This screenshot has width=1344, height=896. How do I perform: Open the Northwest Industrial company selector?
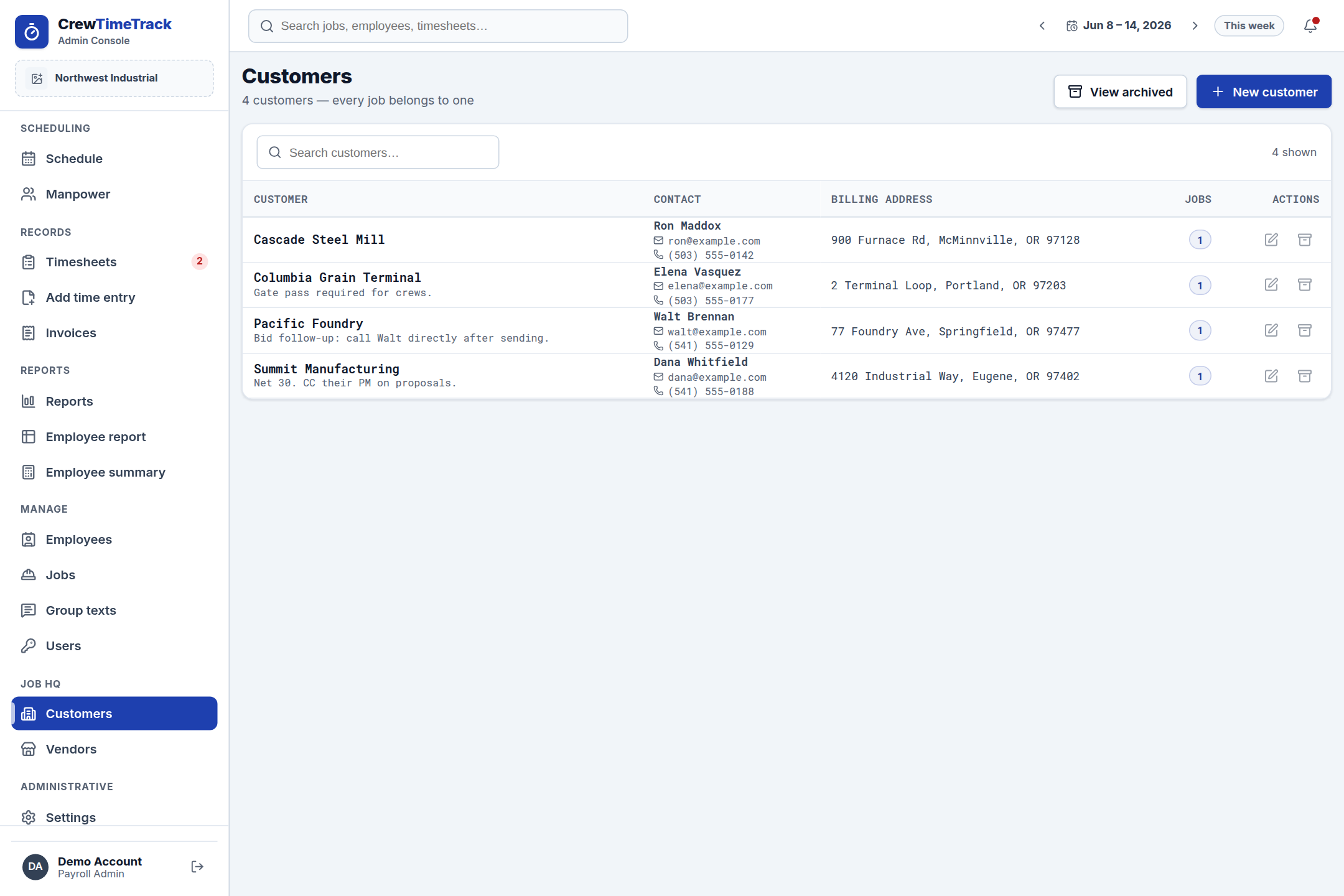(114, 78)
